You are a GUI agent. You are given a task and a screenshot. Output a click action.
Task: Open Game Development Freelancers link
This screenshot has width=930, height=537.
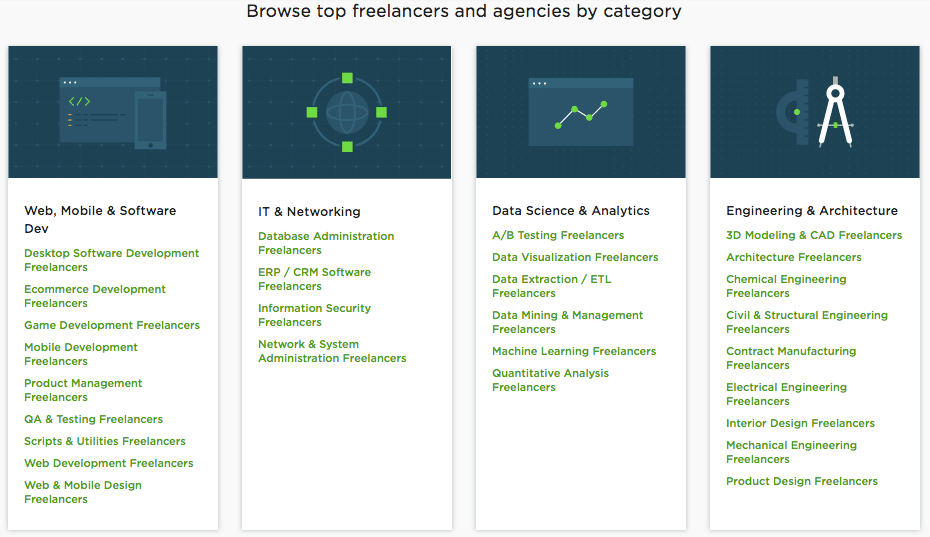pos(112,325)
